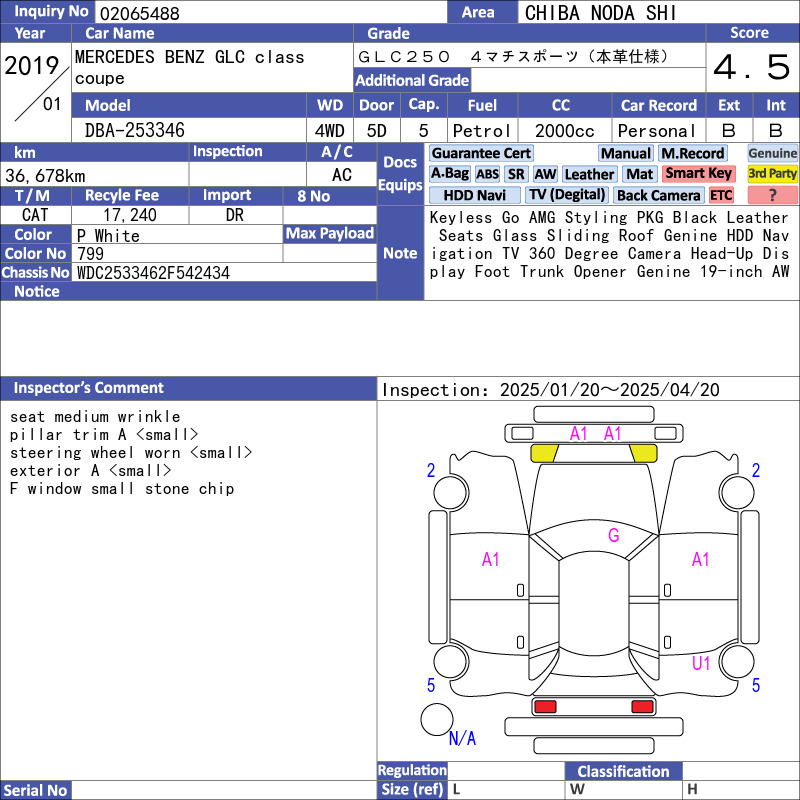Click the TV (Digital) equipment badge
This screenshot has height=800, width=800.
pos(567,196)
